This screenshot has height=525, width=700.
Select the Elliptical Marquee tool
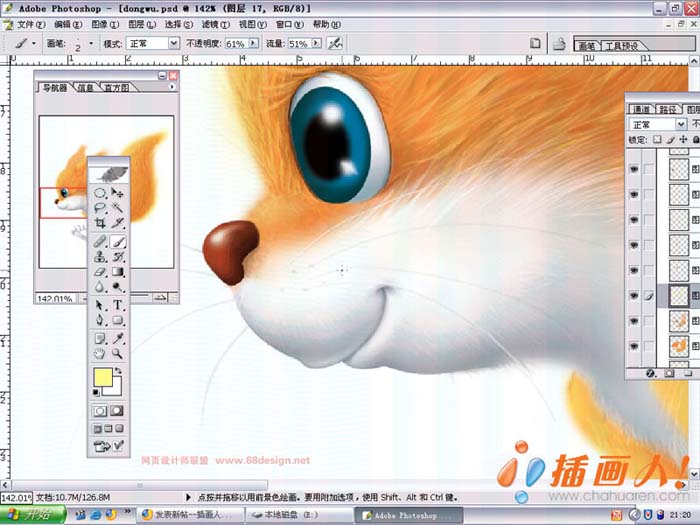(x=100, y=193)
